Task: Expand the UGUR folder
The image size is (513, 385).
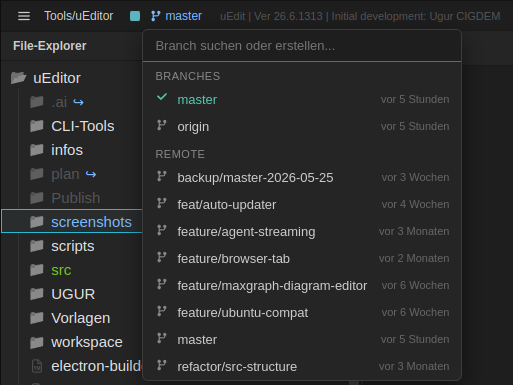Action: [72, 294]
